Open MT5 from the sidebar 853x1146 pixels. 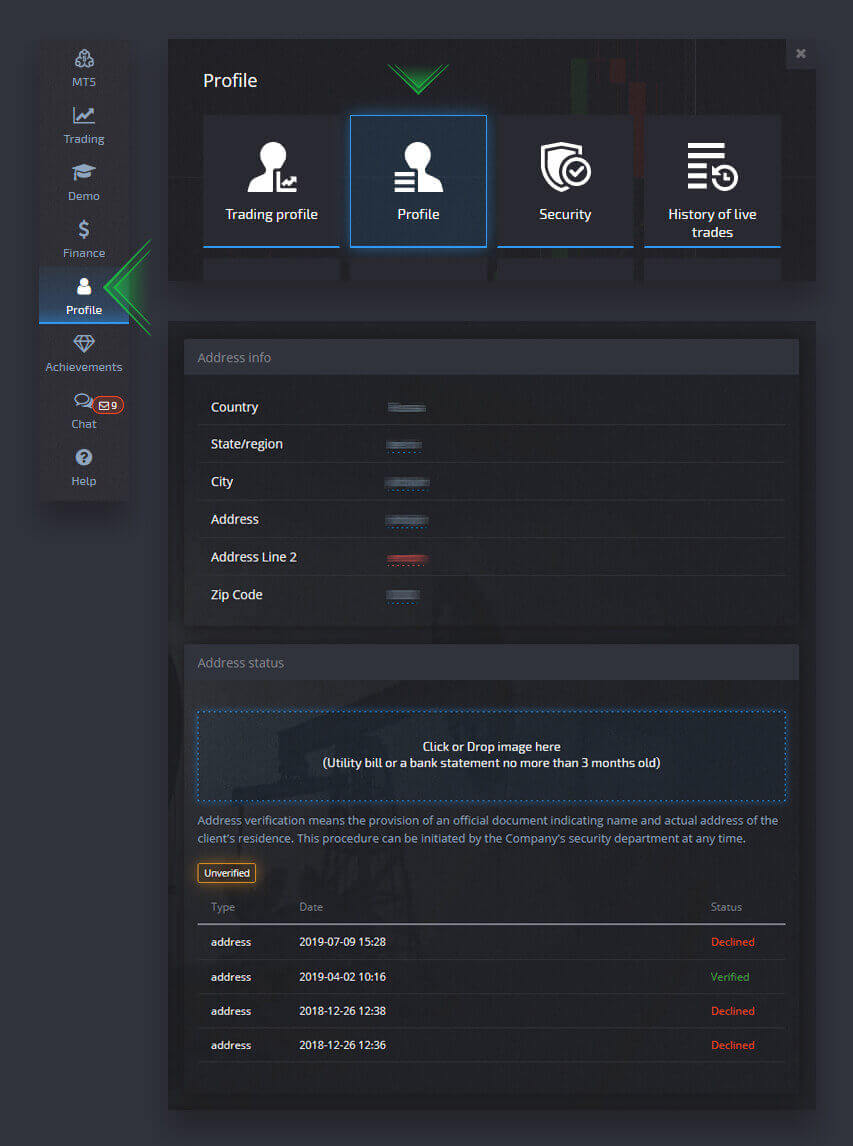click(84, 67)
